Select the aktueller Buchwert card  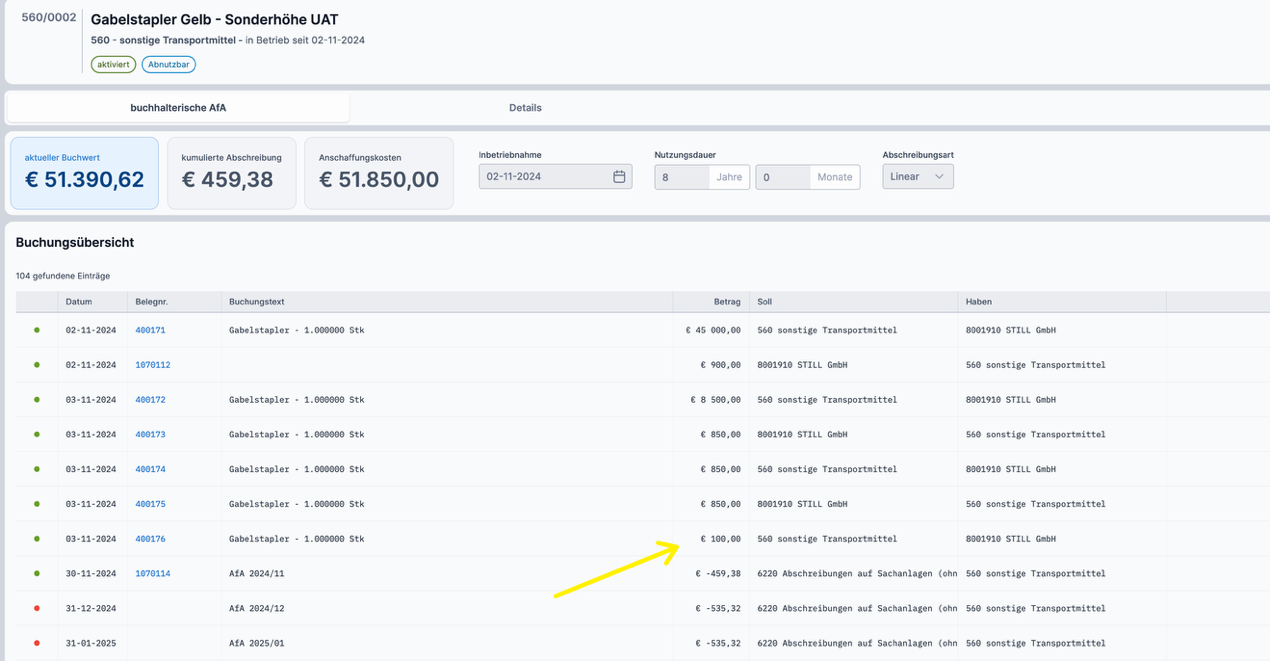pyautogui.click(x=84, y=173)
